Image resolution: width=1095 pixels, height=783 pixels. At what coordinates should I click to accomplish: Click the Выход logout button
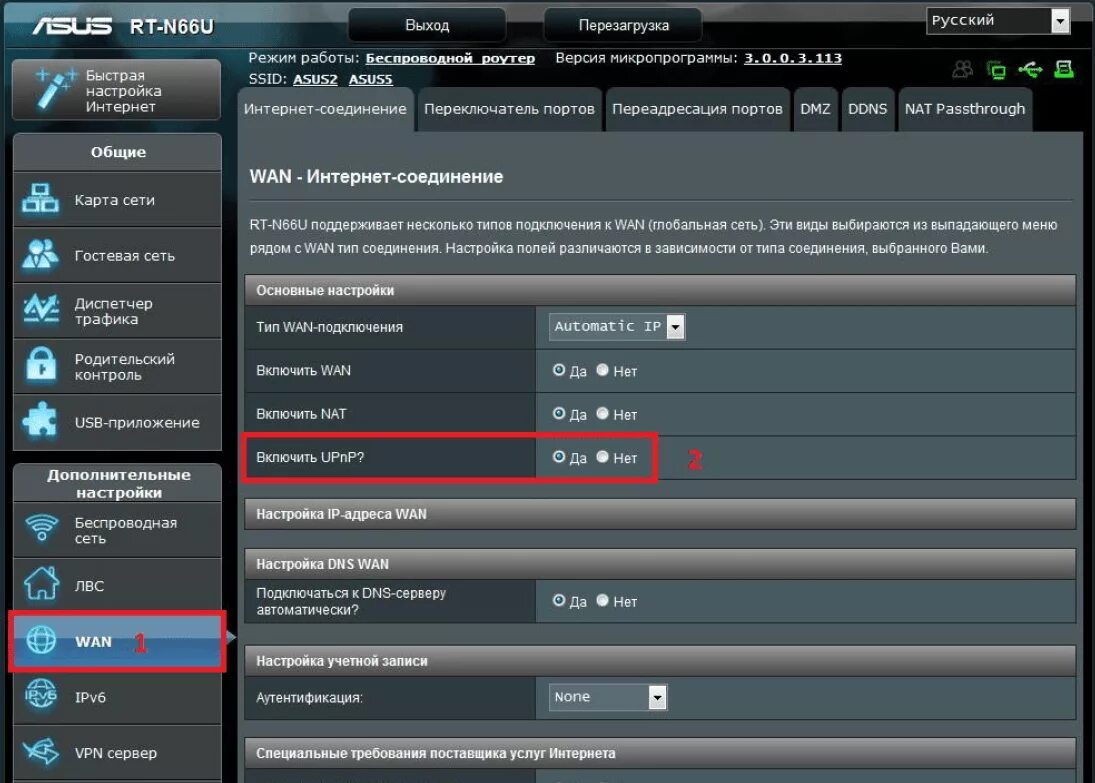pyautogui.click(x=427, y=25)
